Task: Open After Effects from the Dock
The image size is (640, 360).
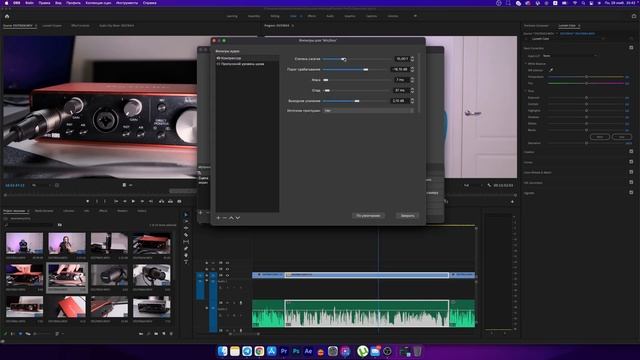Action: [308, 351]
